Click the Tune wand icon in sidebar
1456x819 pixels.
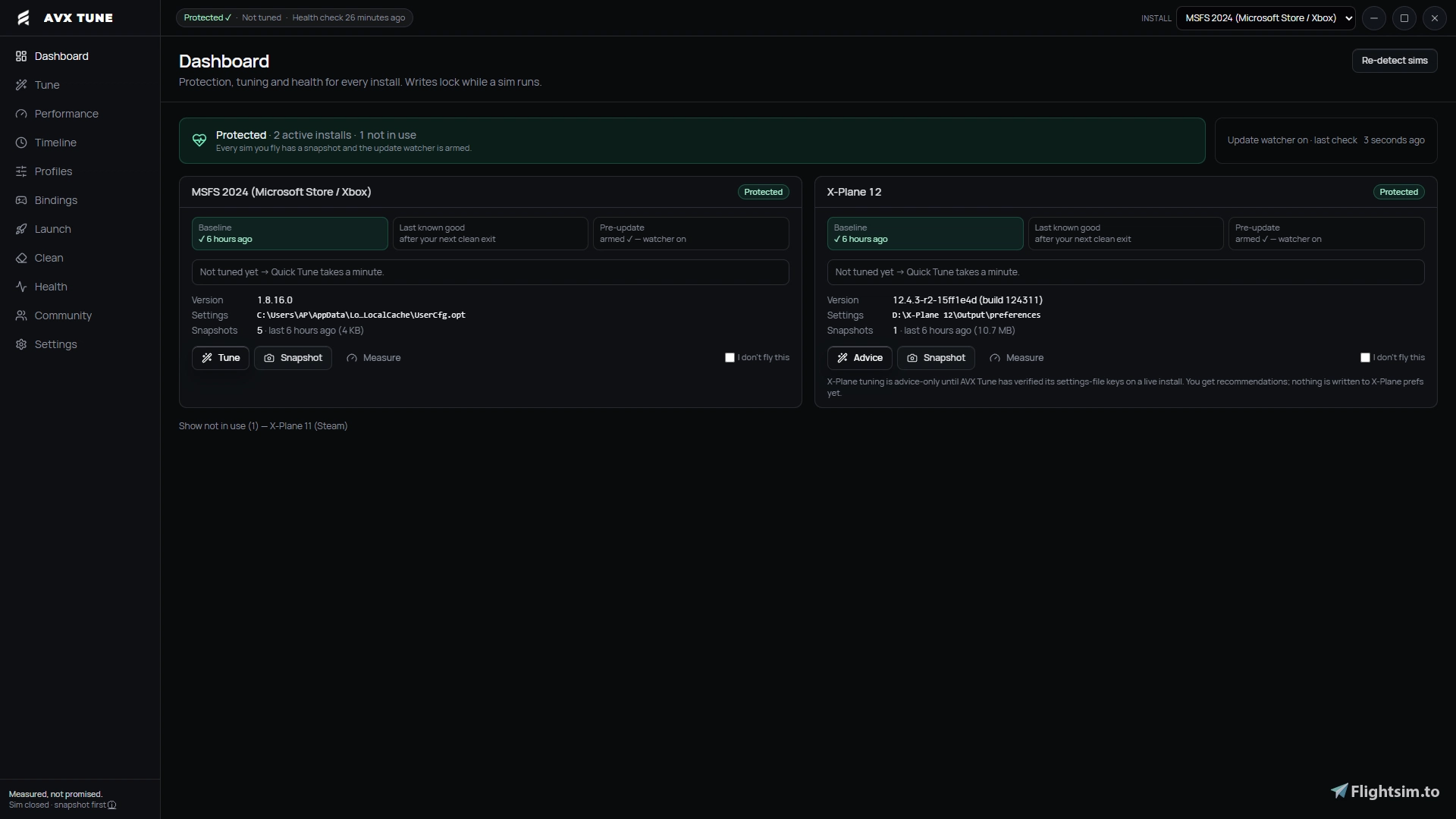point(21,85)
